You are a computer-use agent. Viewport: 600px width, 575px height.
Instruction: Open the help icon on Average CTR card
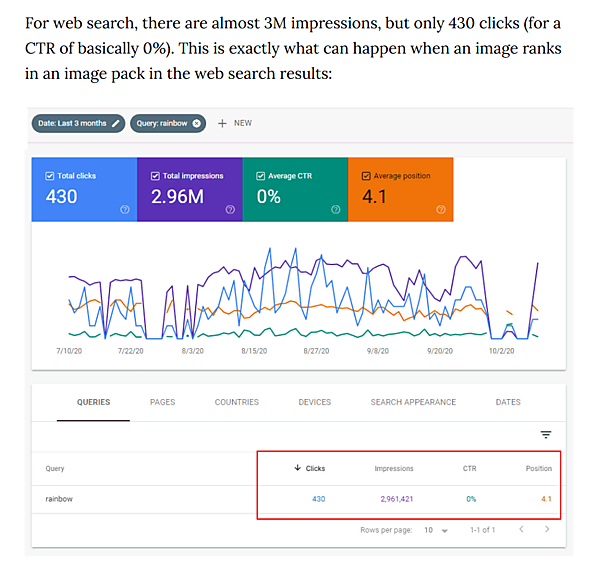(x=335, y=209)
